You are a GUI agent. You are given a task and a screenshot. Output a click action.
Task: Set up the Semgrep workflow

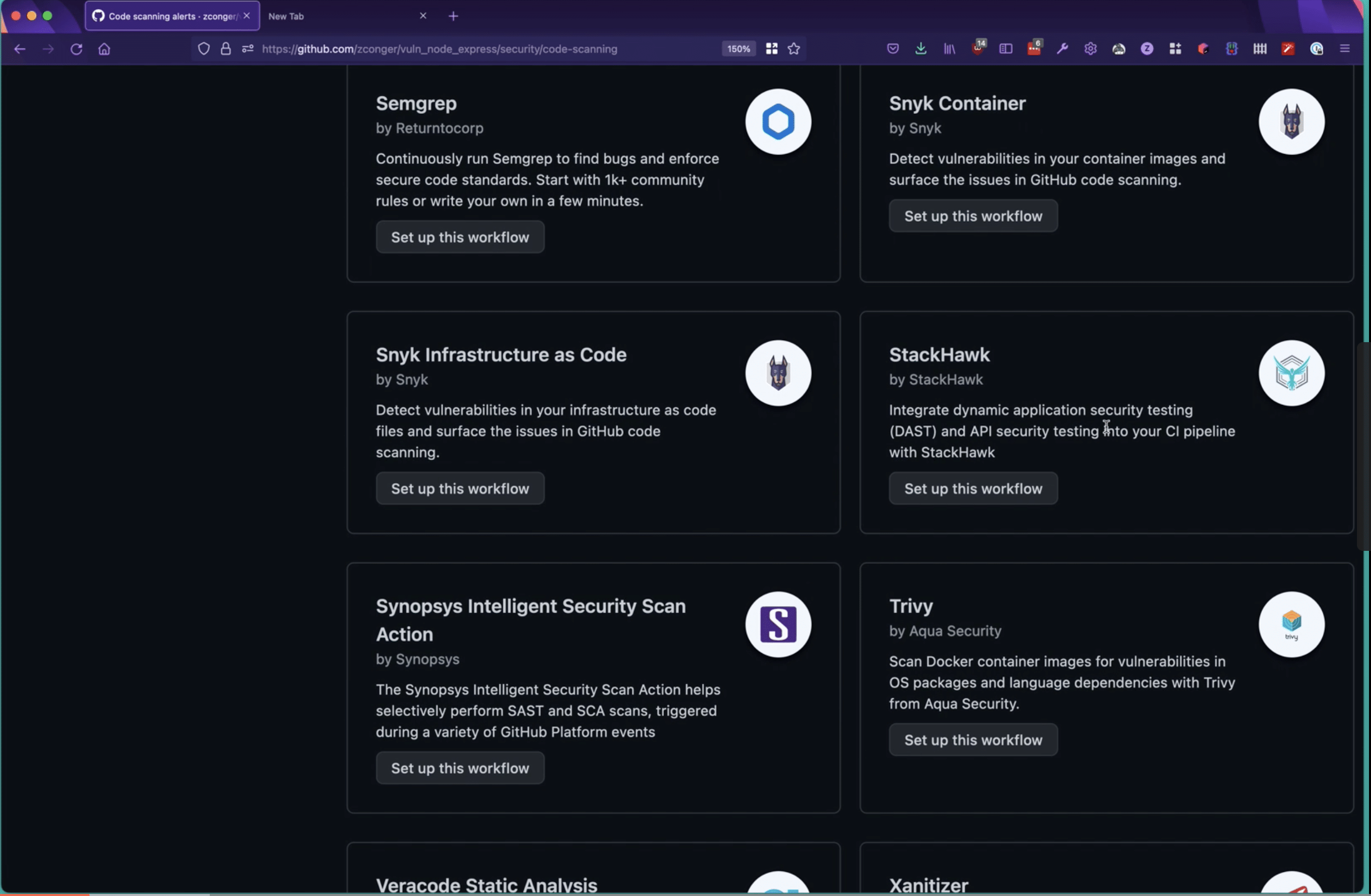pyautogui.click(x=460, y=237)
